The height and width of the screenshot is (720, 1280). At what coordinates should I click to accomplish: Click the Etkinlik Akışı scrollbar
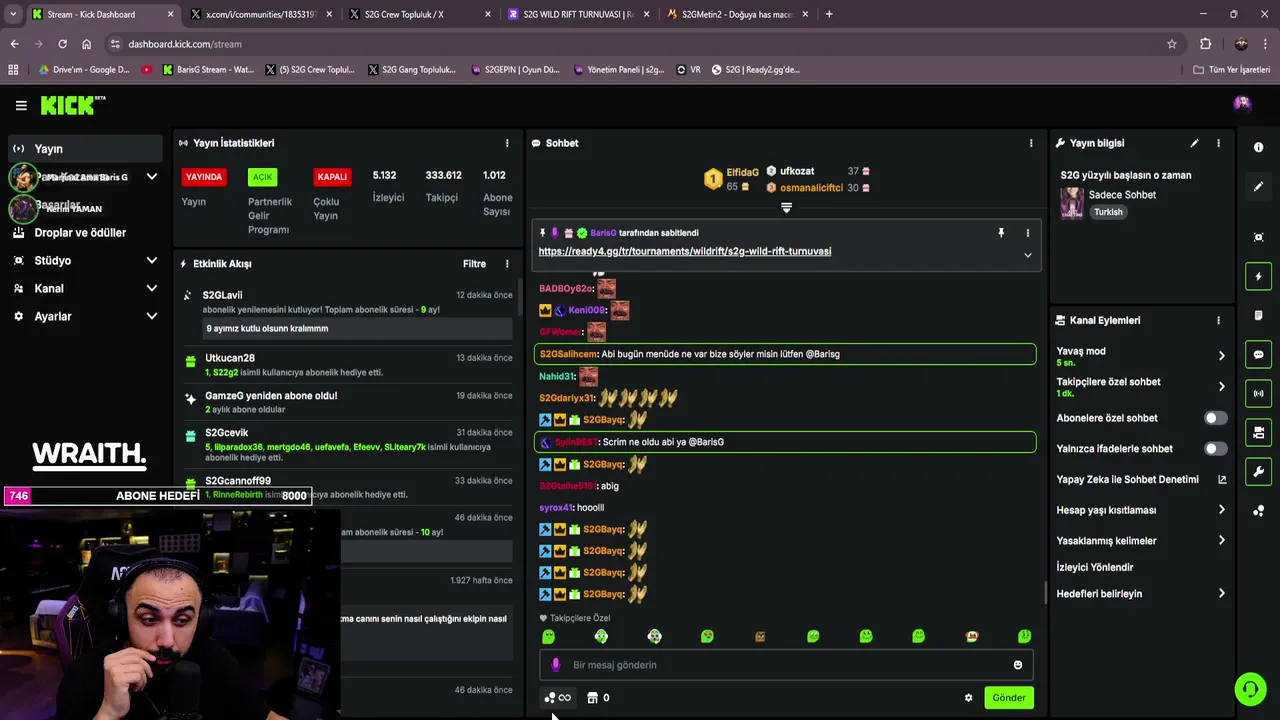[519, 296]
